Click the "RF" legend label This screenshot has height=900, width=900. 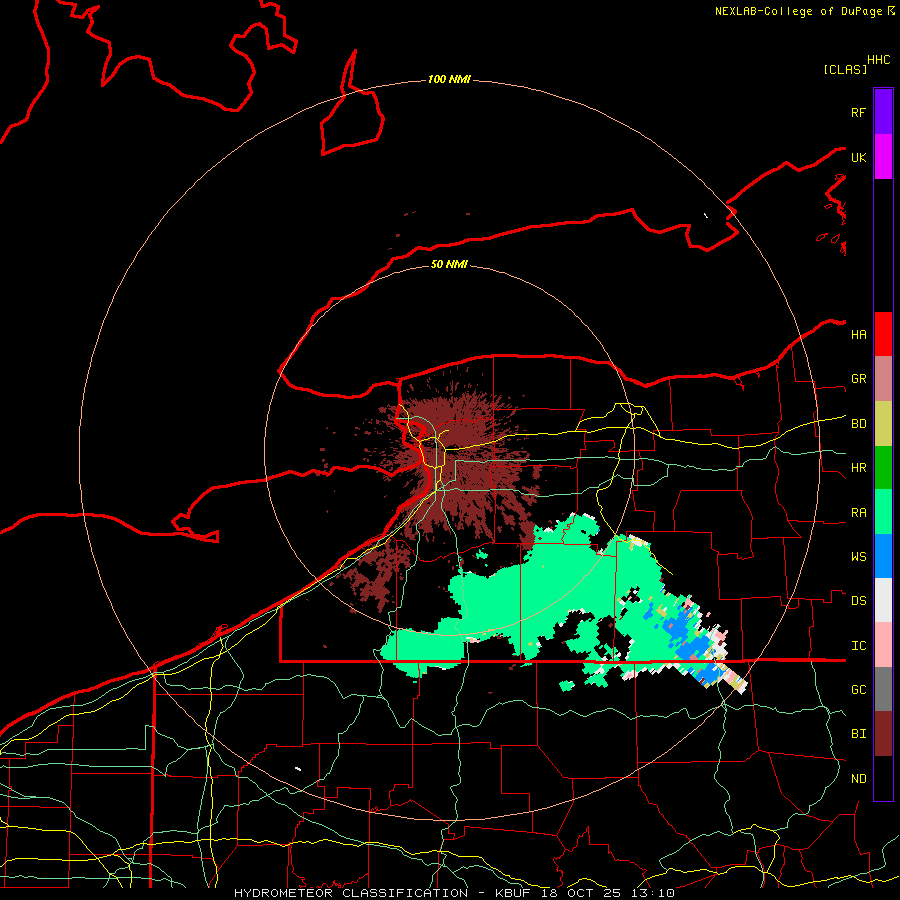(858, 112)
